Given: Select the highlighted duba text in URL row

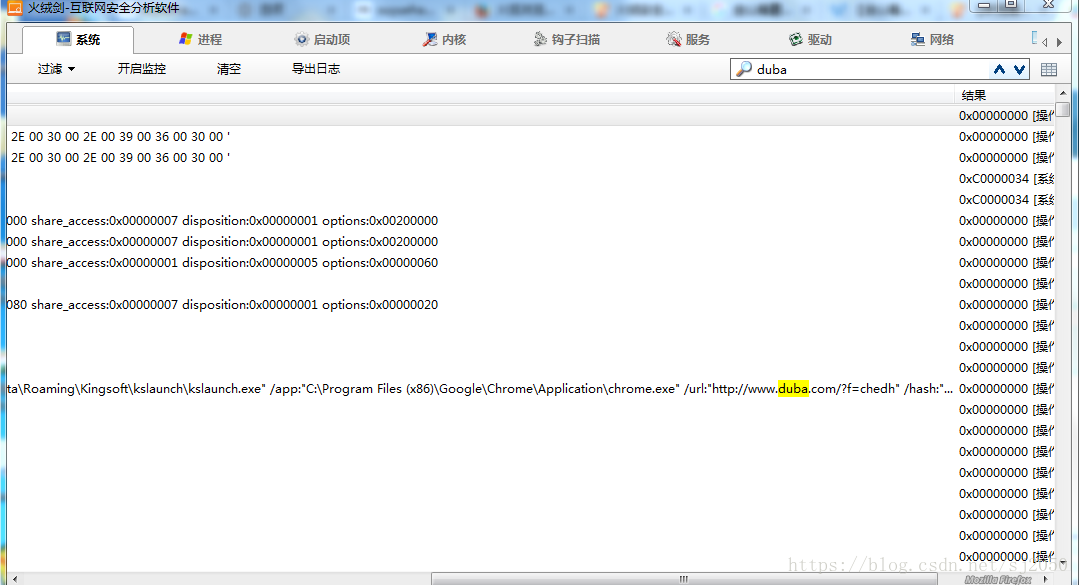Looking at the screenshot, I should tap(793, 389).
